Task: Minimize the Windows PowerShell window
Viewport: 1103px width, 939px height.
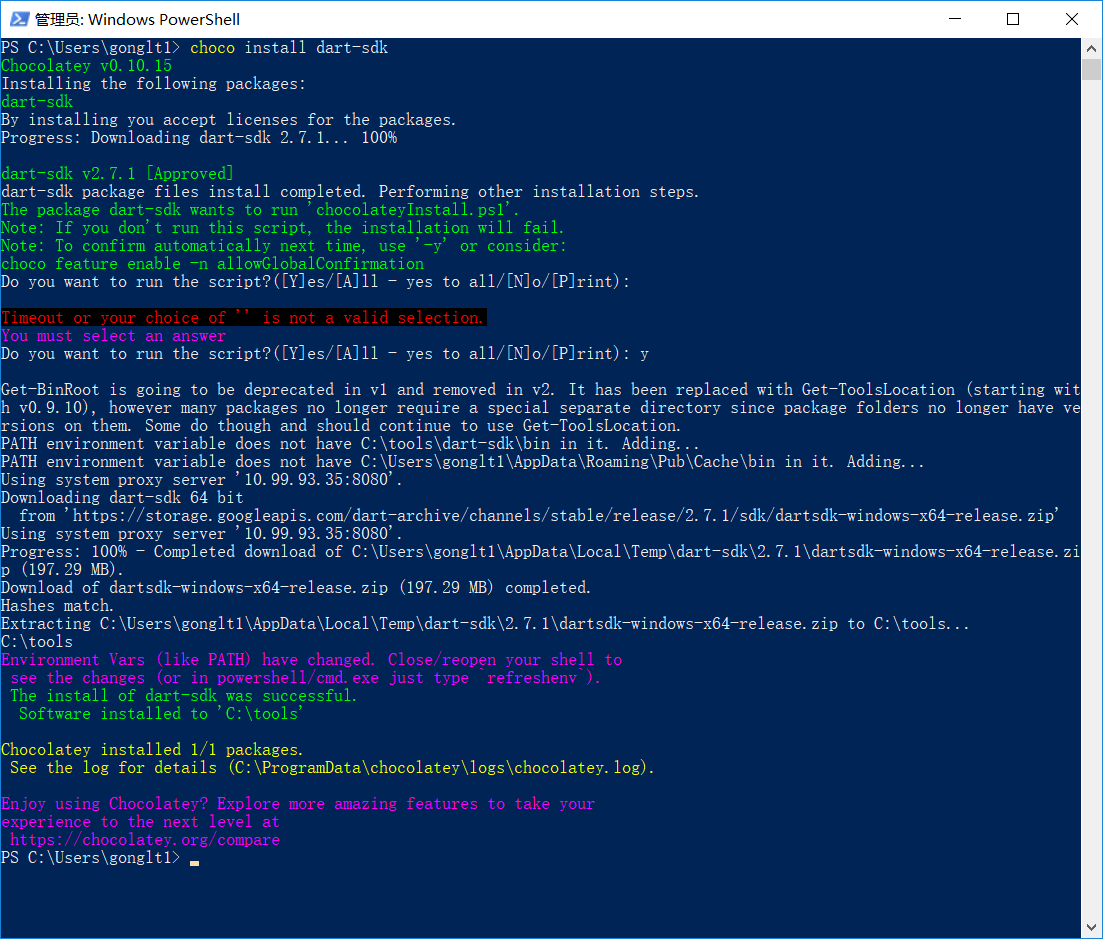Action: click(955, 19)
